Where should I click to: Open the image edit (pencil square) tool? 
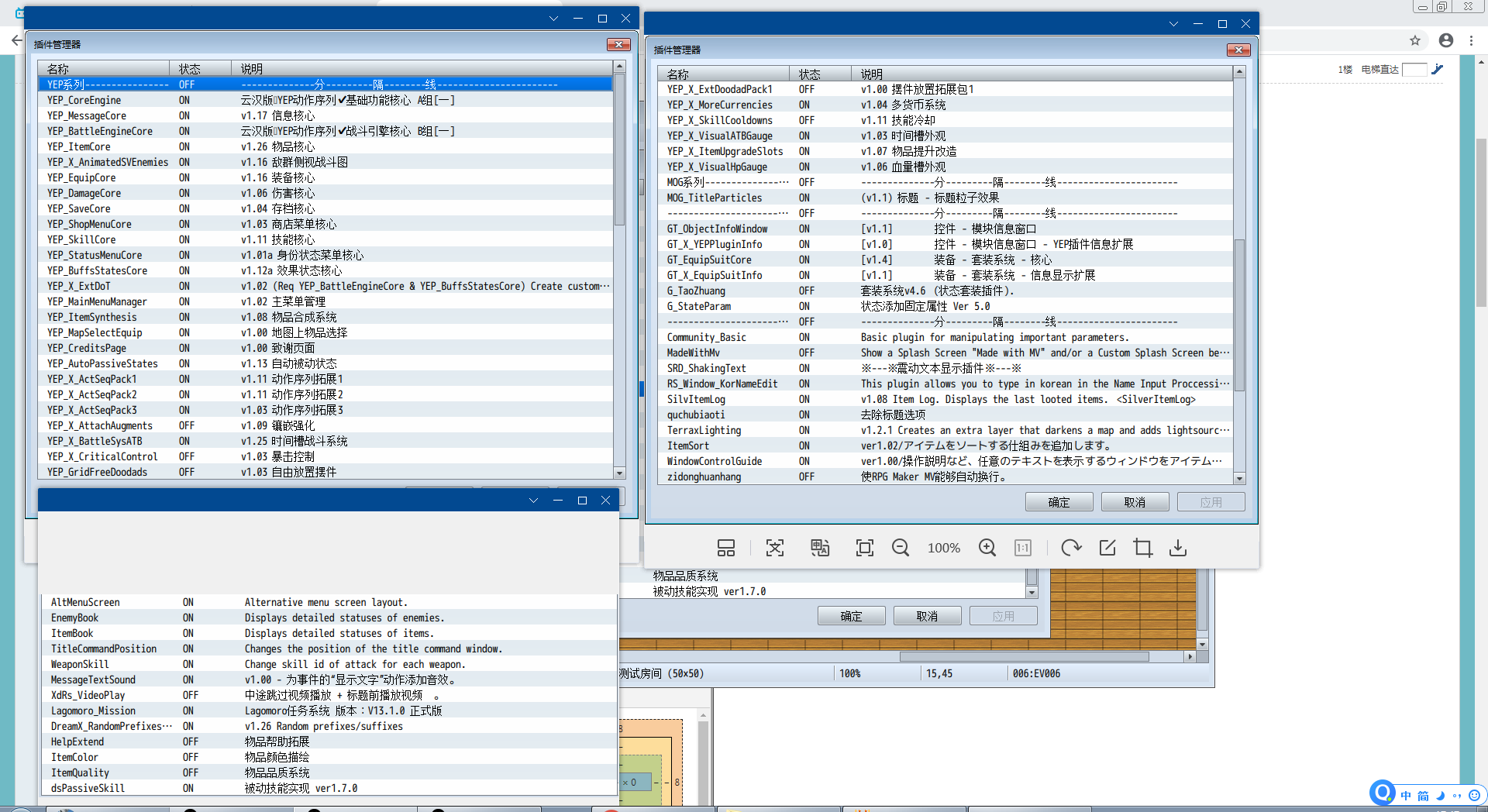pos(1107,548)
